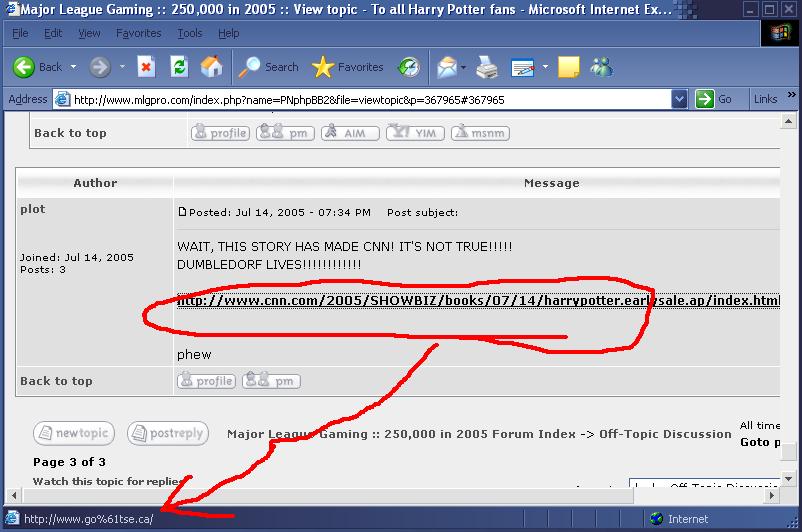Open the History clock icon

(x=409, y=67)
